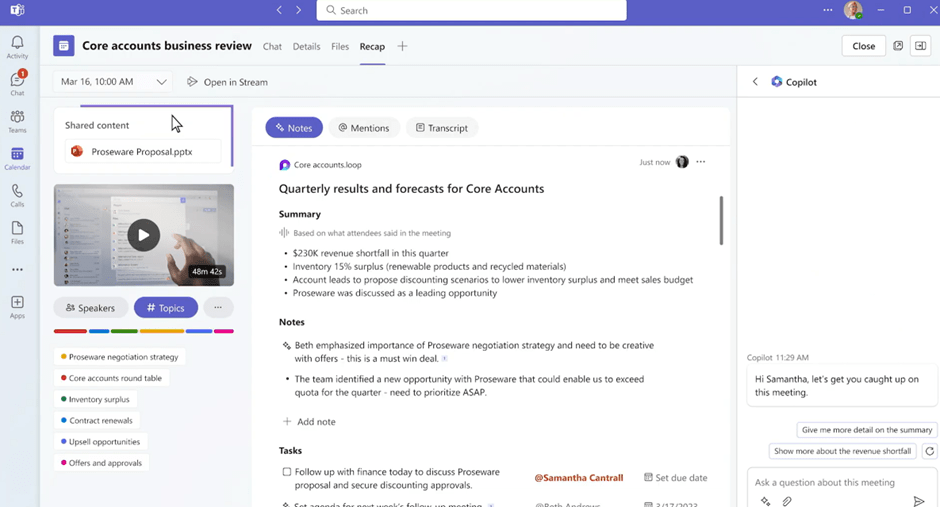
Task: Toggle the Topics view pill
Action: click(x=166, y=308)
